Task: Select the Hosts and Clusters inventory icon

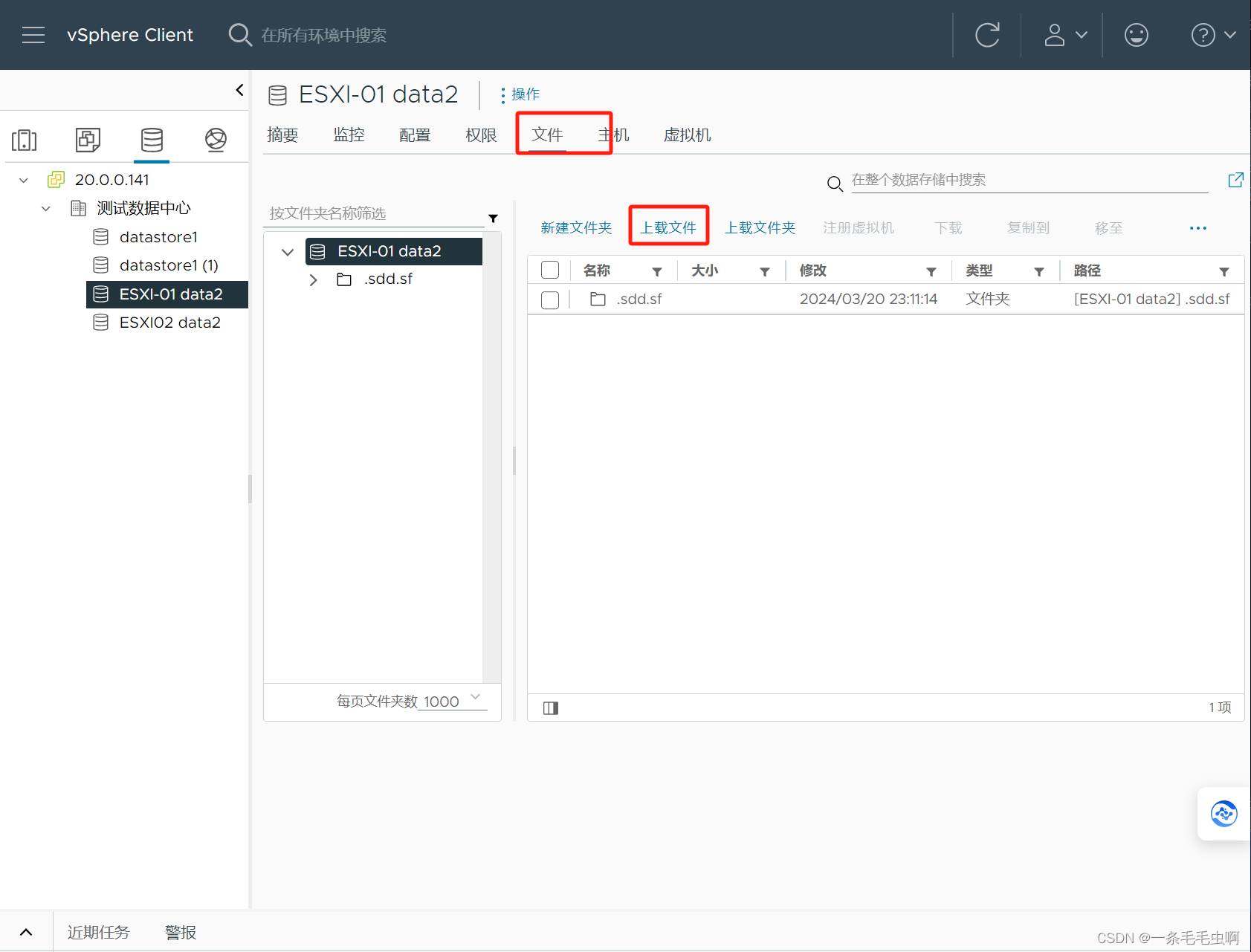Action: coord(25,140)
